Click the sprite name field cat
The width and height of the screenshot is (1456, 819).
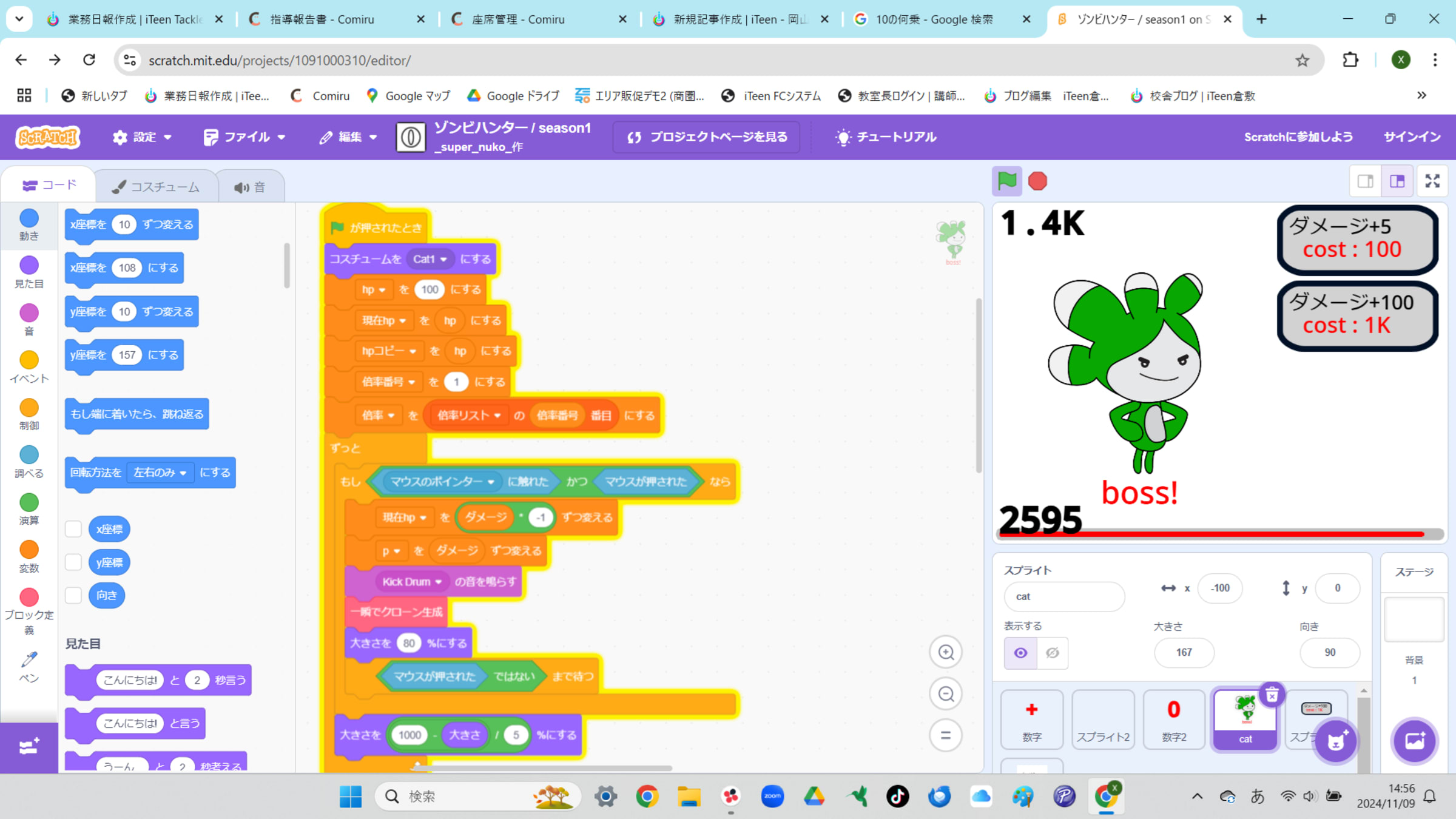(x=1063, y=596)
